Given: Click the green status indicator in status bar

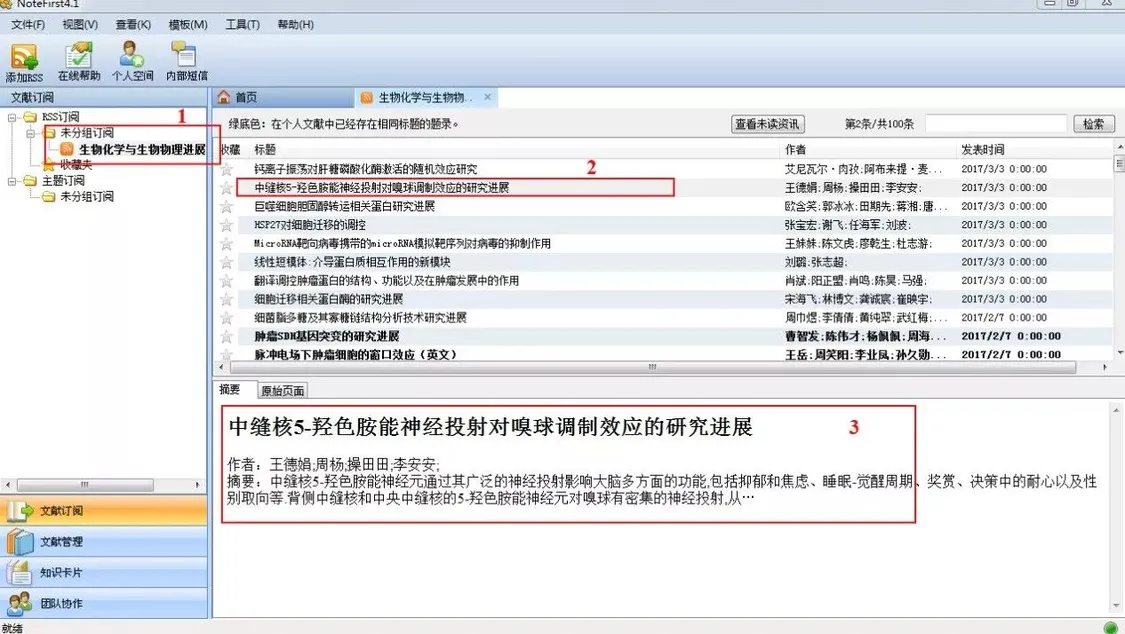Looking at the screenshot, I should 1111,628.
